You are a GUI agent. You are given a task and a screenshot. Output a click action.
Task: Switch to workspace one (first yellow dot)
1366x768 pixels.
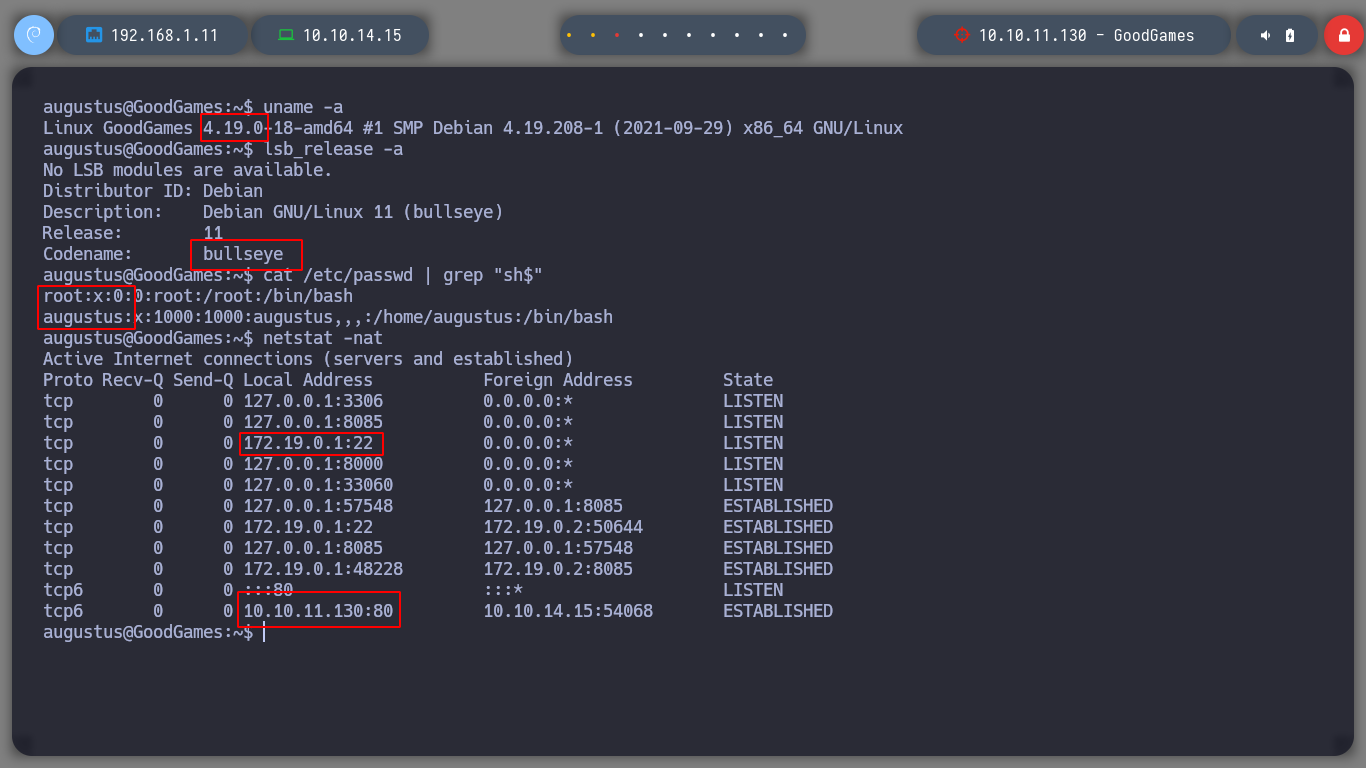point(569,35)
